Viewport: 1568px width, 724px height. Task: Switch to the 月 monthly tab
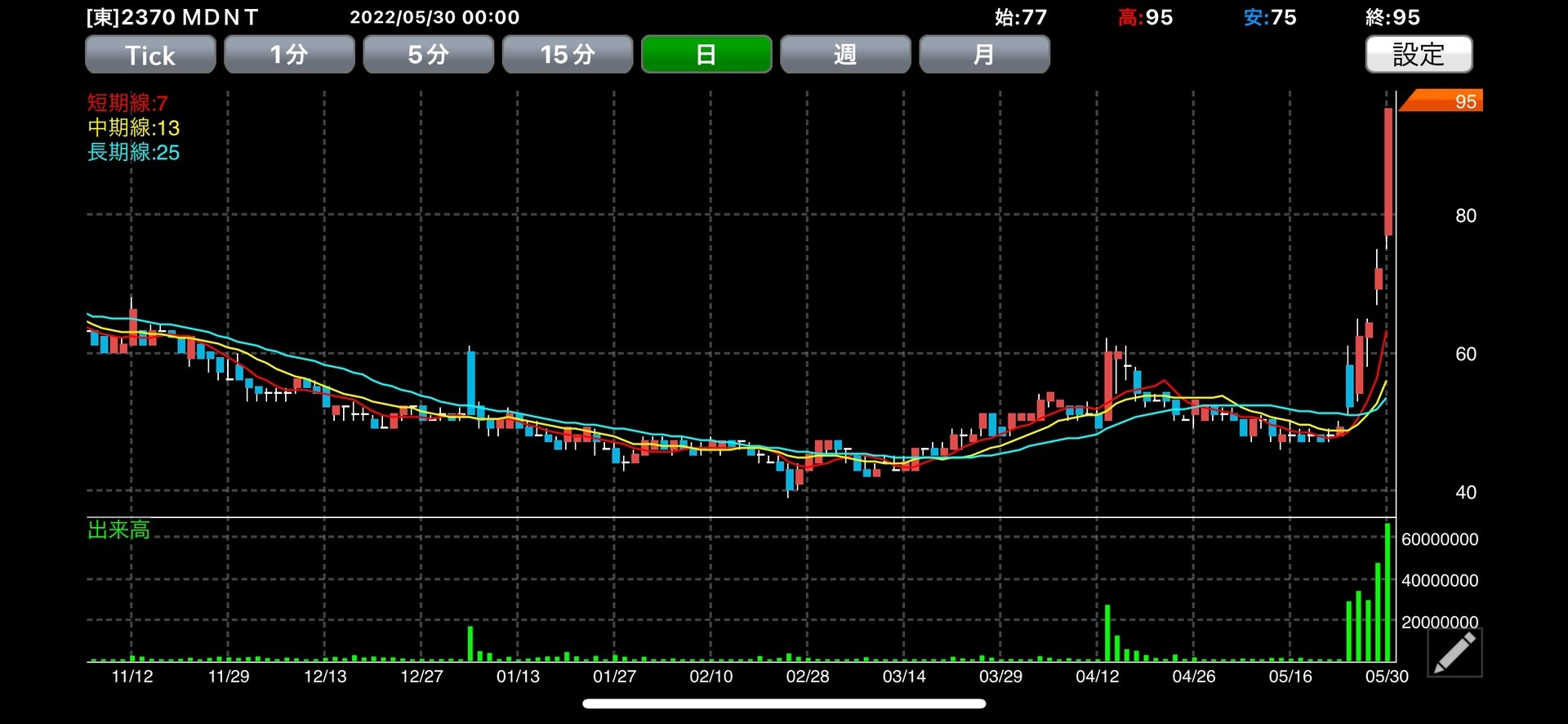pos(984,55)
